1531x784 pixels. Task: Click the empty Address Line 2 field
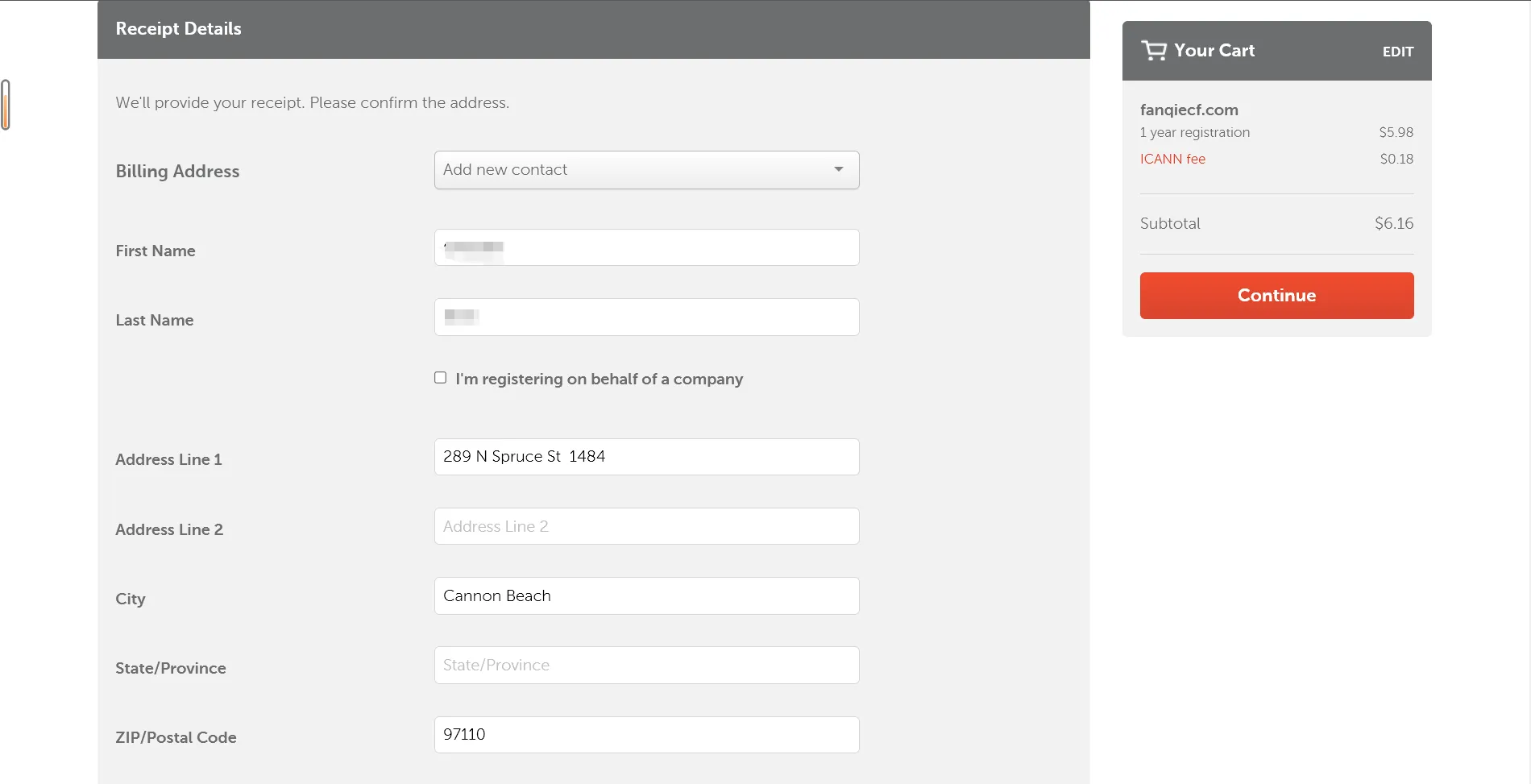pyautogui.click(x=646, y=526)
